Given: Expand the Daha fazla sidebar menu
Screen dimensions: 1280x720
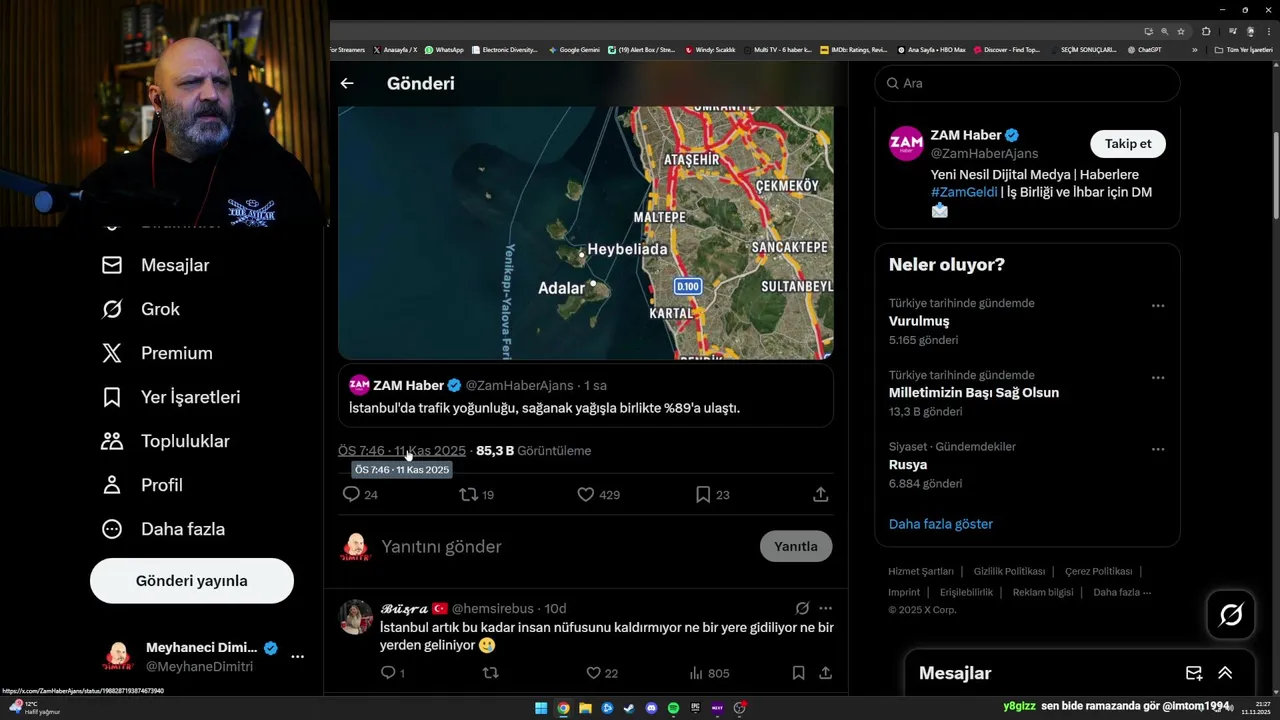Looking at the screenshot, I should point(163,529).
